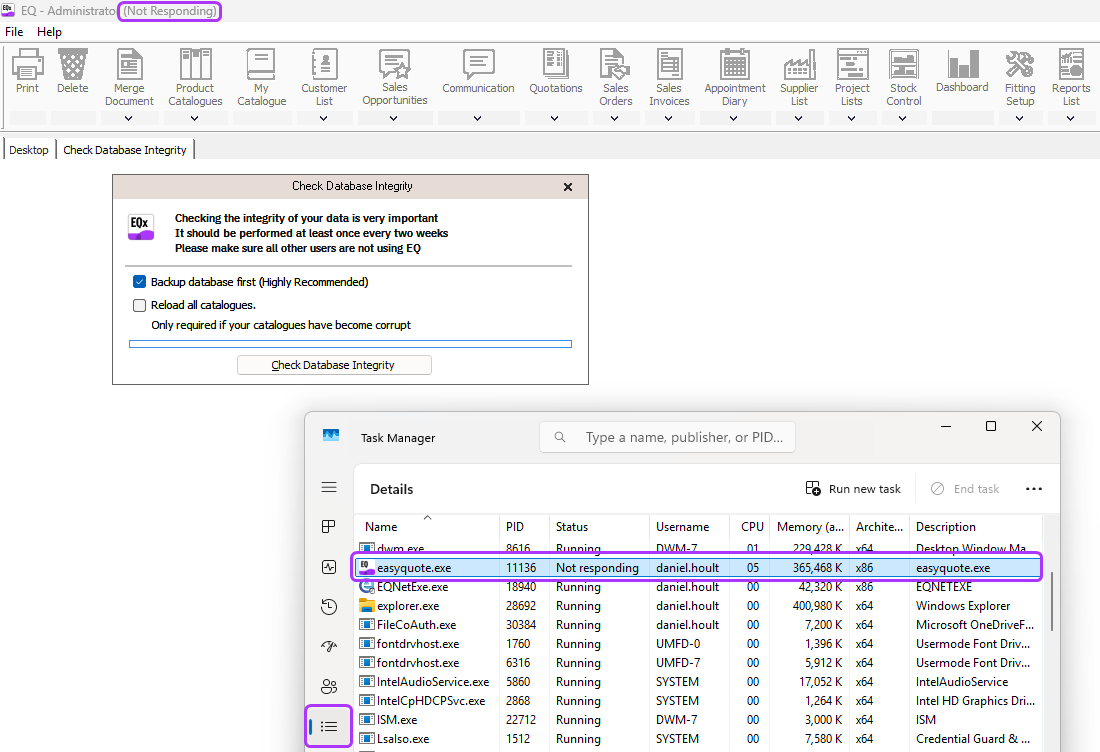
Task: Click the Task Manager vertical scrollbar
Action: click(x=1051, y=601)
